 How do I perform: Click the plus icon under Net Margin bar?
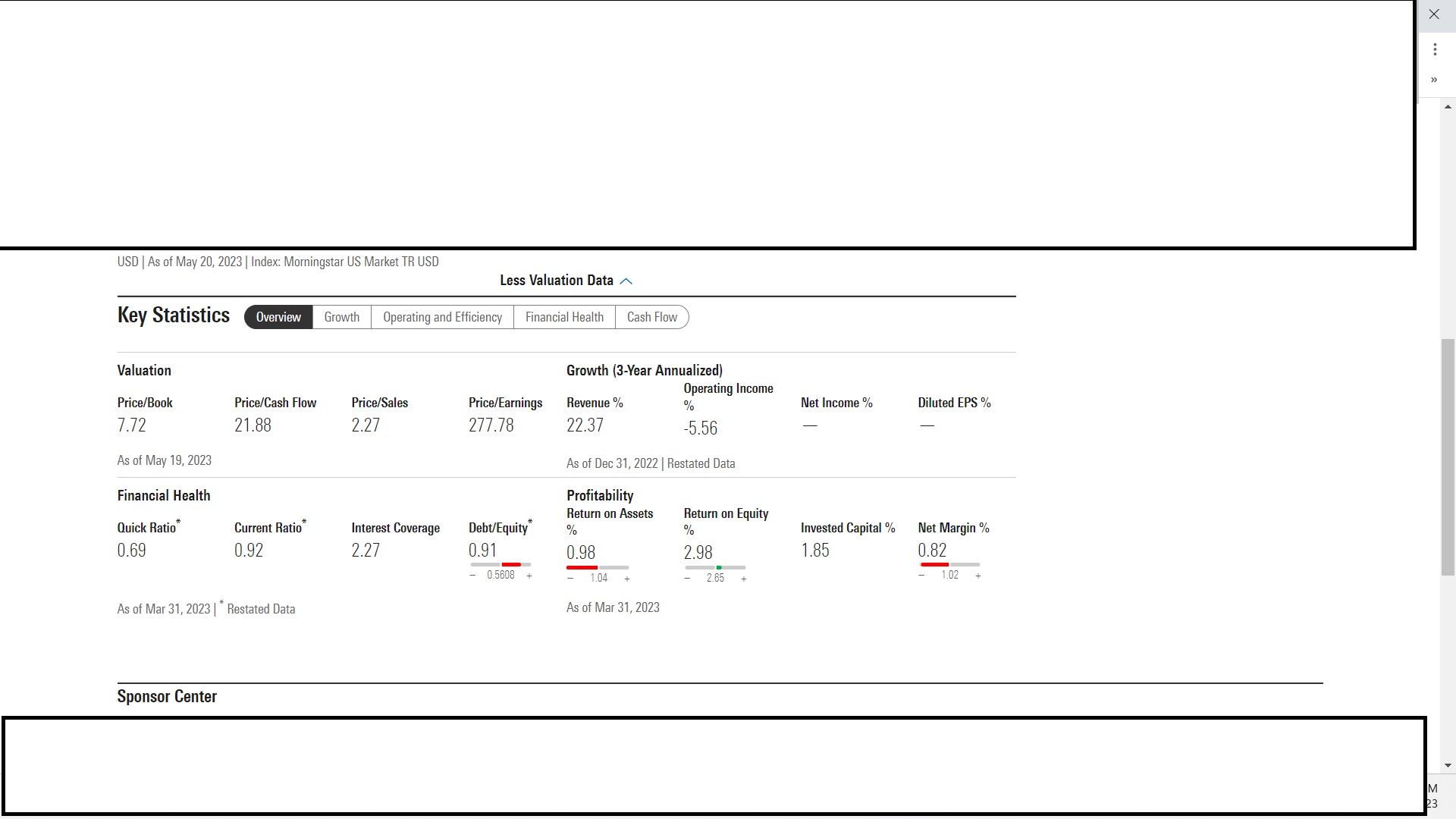tap(978, 576)
